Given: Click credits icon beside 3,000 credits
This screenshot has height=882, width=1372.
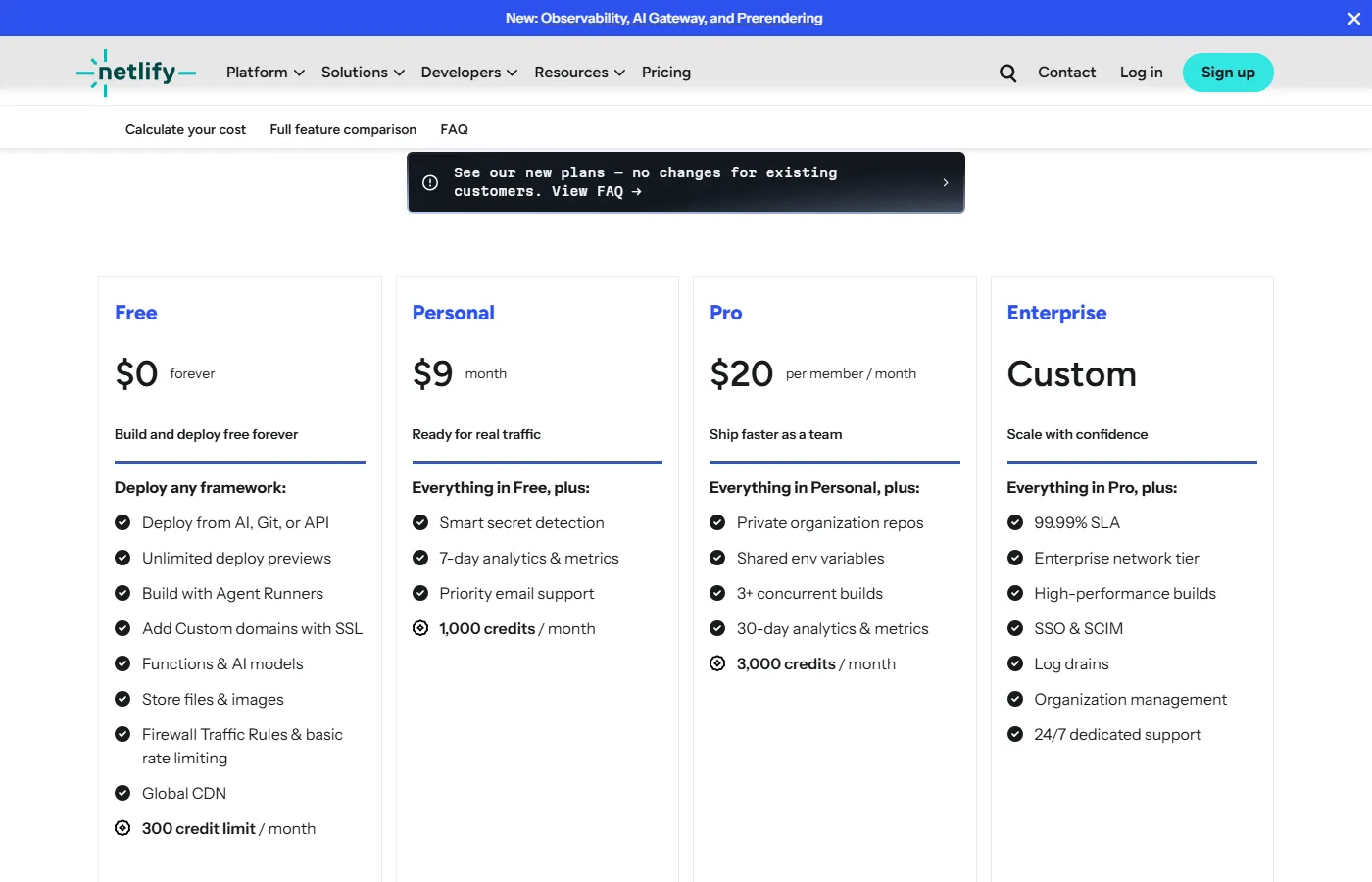Looking at the screenshot, I should [x=717, y=663].
